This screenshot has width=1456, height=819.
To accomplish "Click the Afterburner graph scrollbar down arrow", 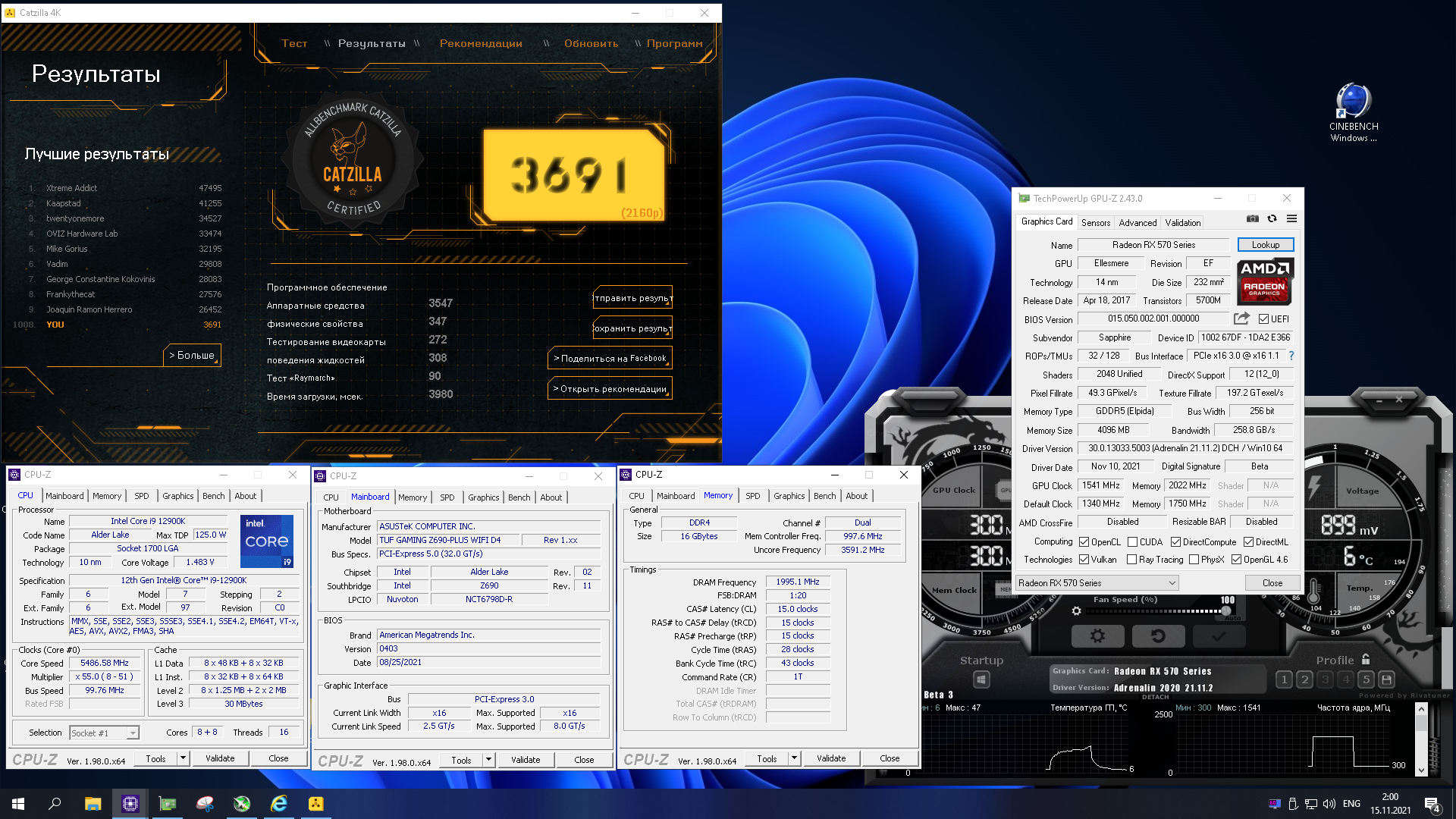I will pyautogui.click(x=1421, y=770).
